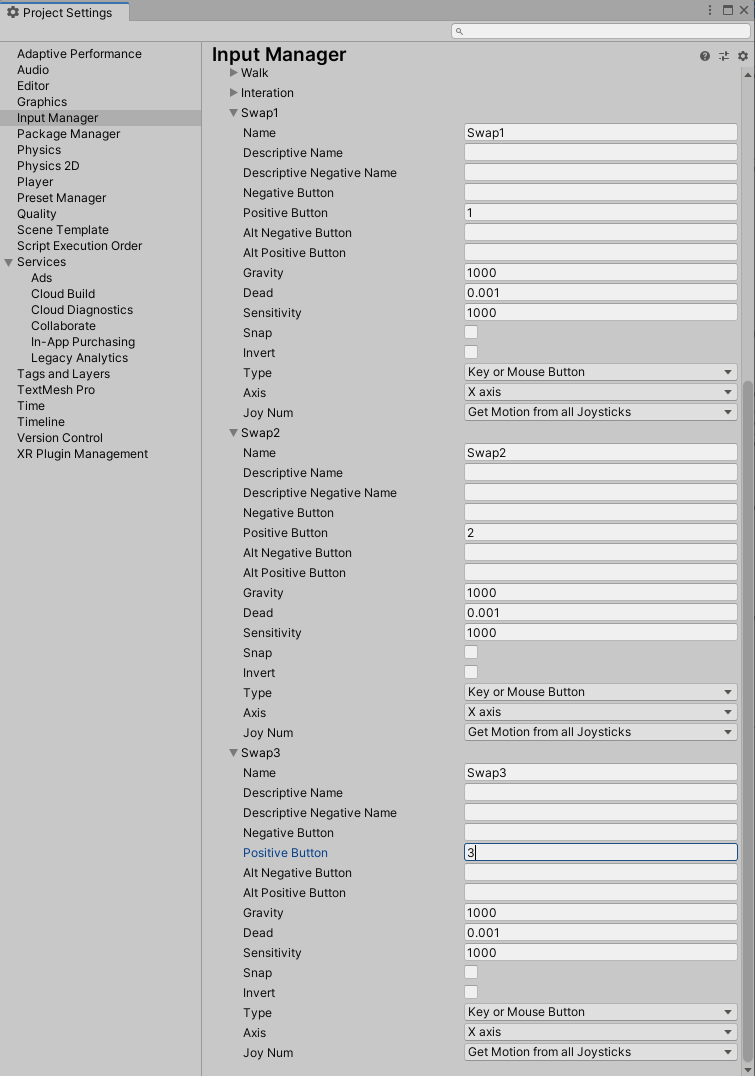Collapse the Swap3 axis foldout
This screenshot has width=755, height=1076.
(x=233, y=752)
